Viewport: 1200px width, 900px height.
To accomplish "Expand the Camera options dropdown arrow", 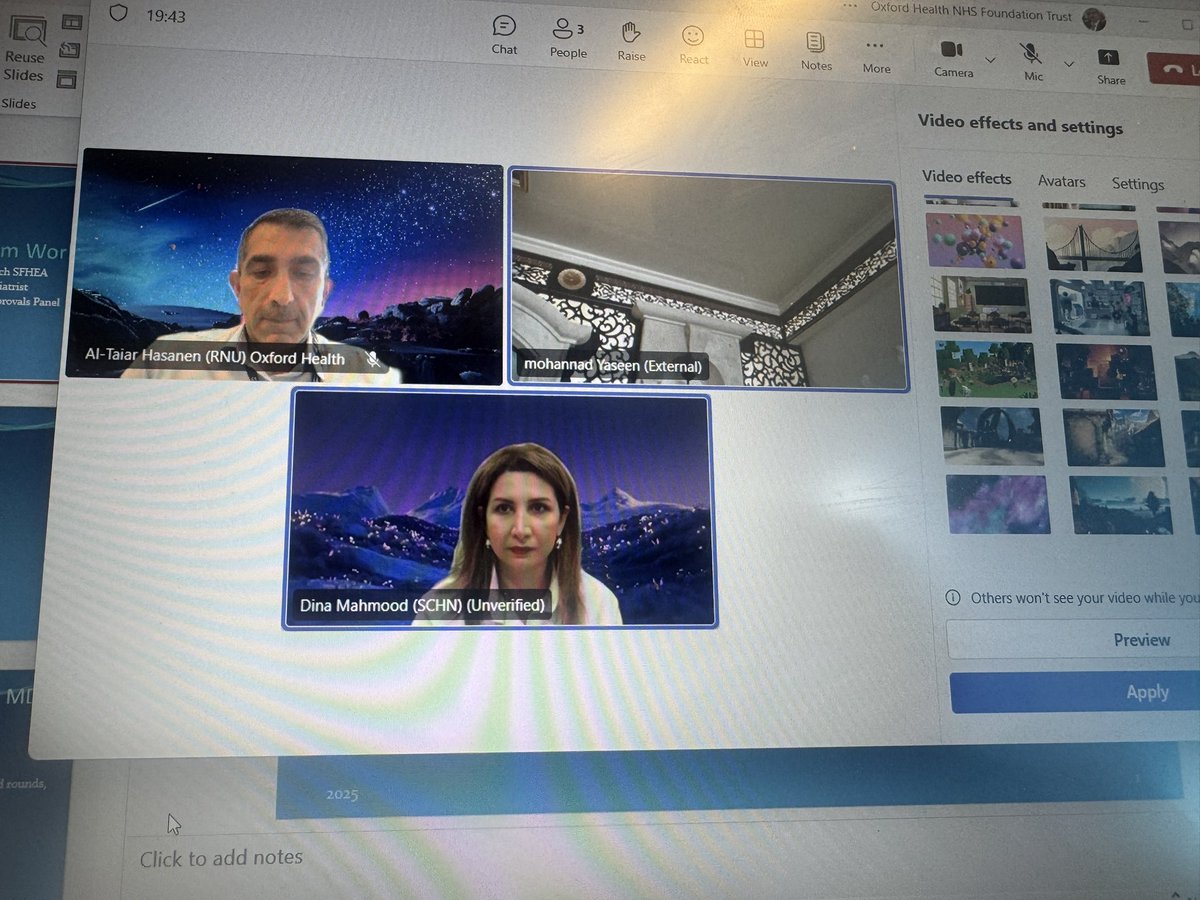I will [990, 60].
